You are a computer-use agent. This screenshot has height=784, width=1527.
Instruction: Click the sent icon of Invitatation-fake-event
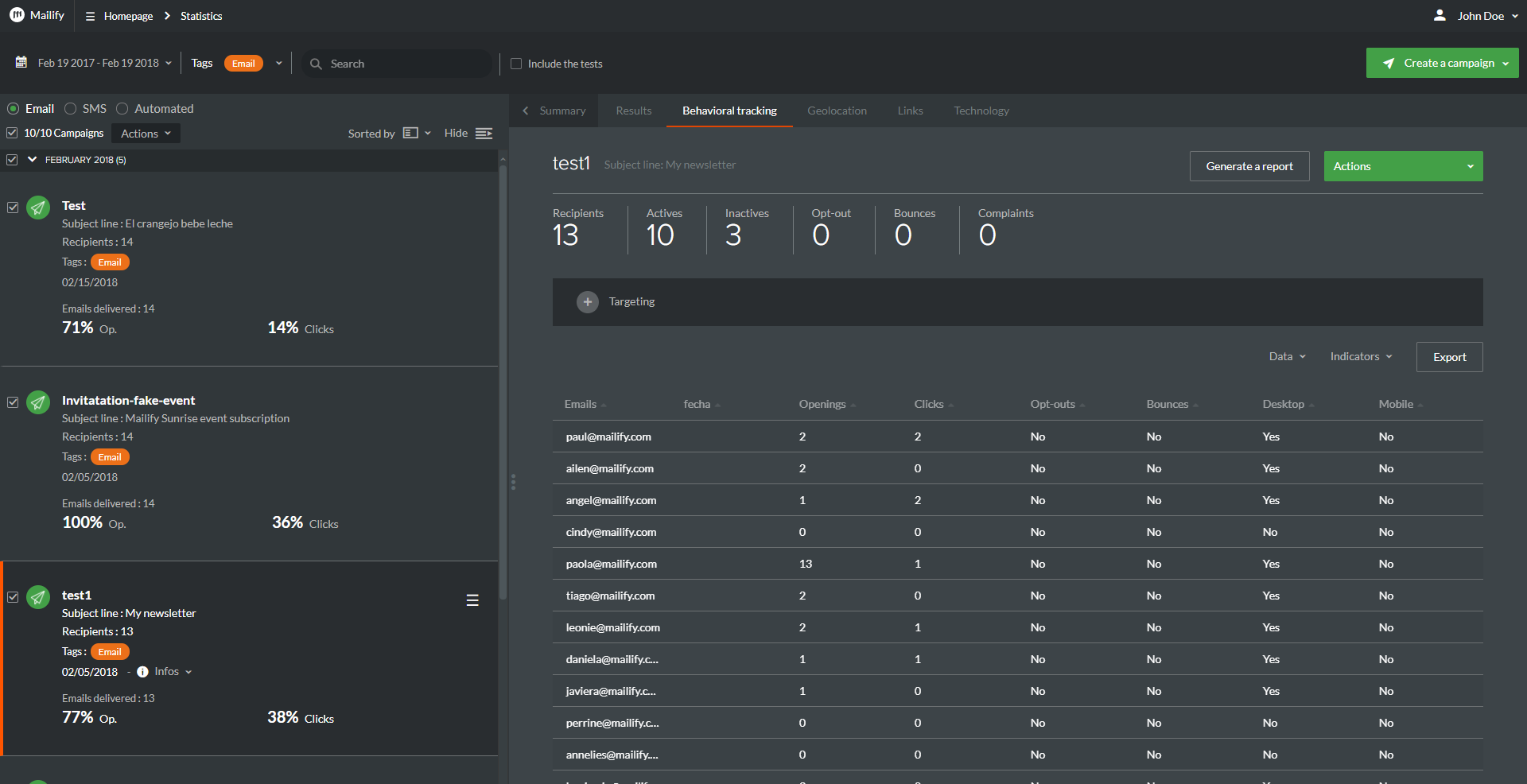coord(38,402)
